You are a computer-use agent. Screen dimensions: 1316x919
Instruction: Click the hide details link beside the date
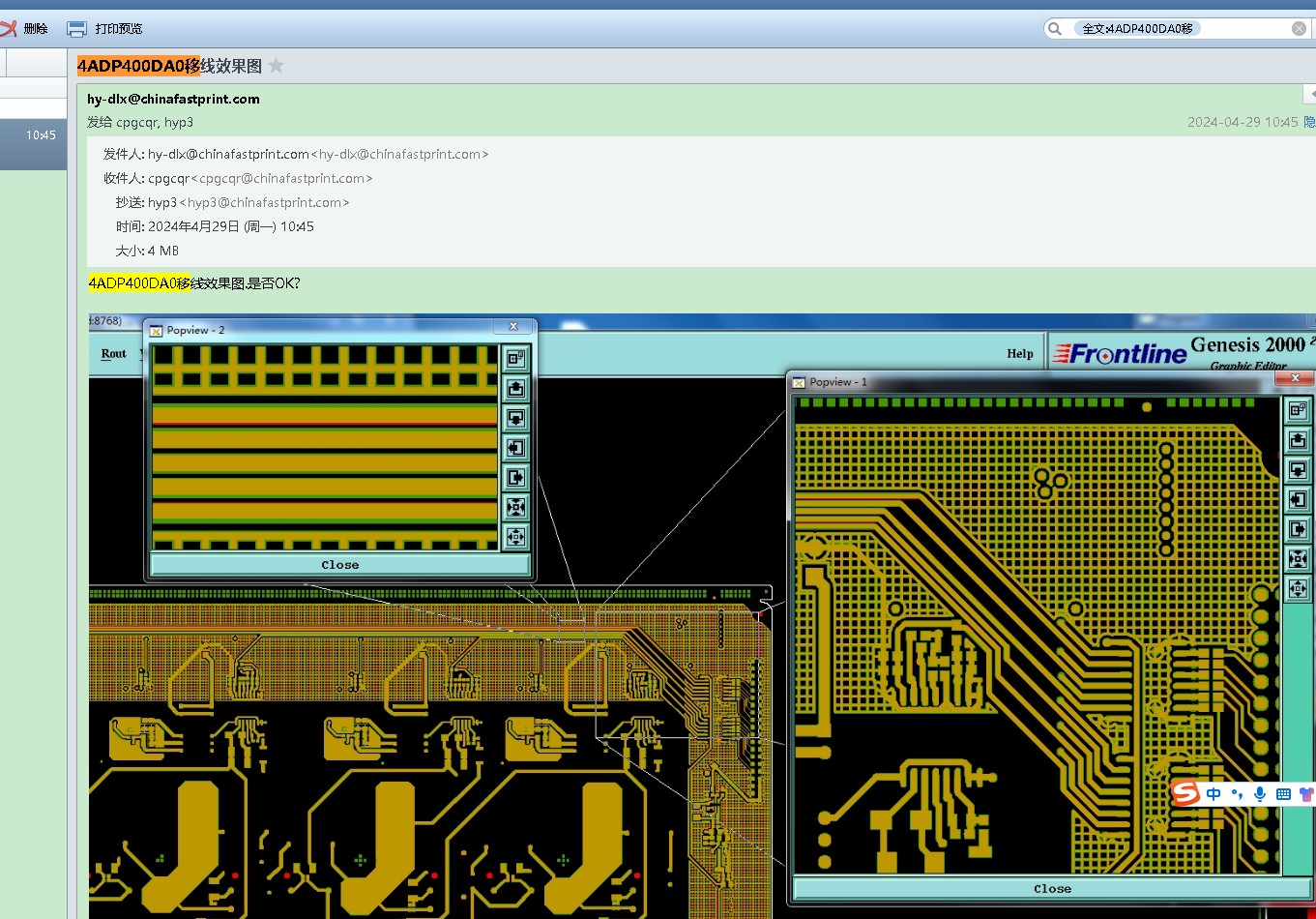tap(1310, 122)
